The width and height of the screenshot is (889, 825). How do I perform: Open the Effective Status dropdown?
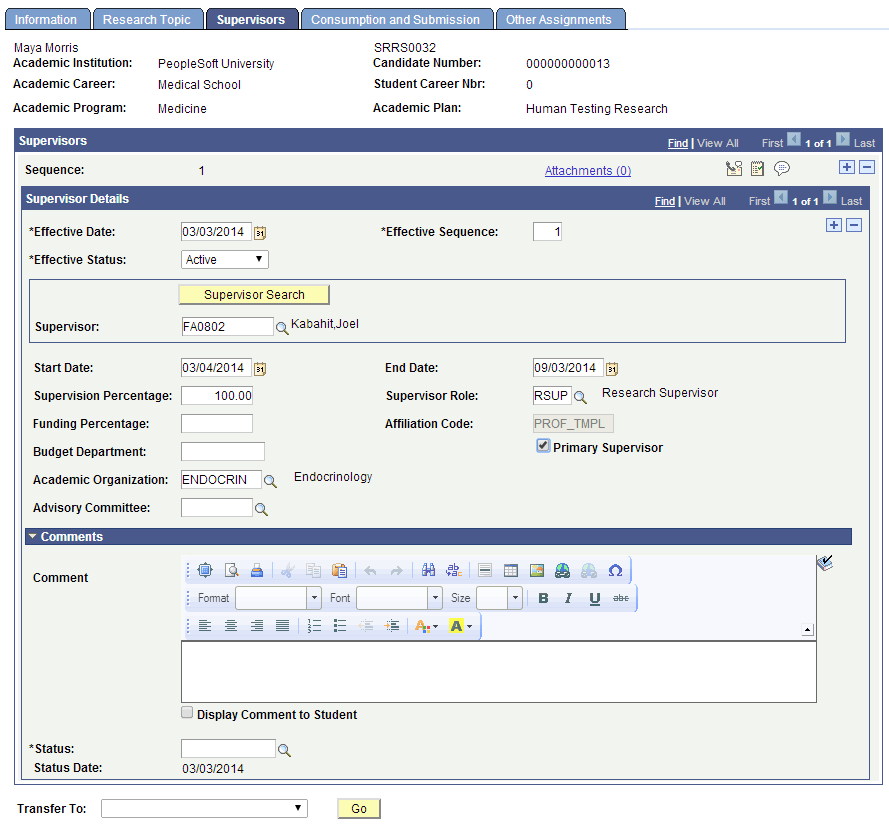coord(258,259)
